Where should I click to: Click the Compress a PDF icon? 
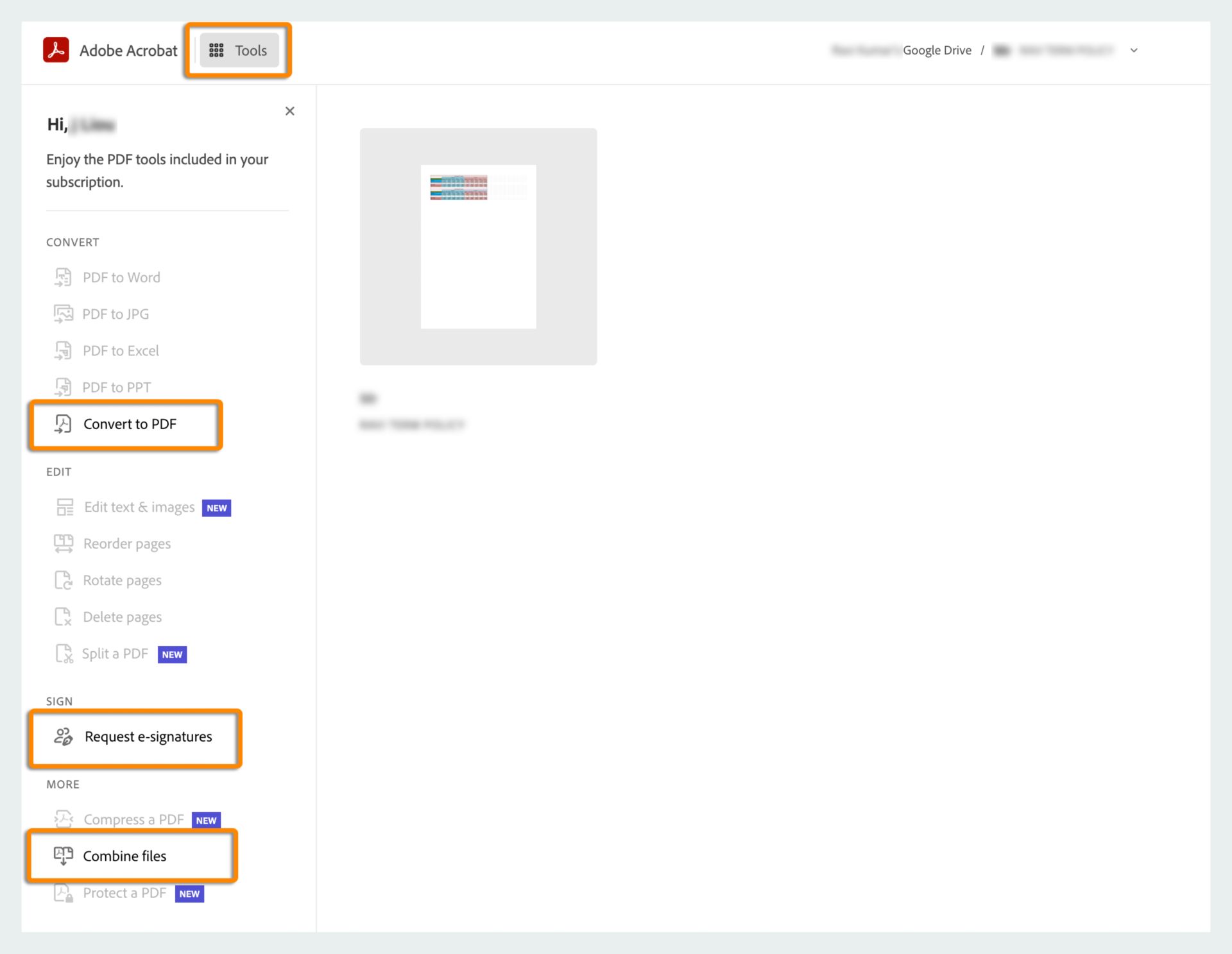coord(63,819)
